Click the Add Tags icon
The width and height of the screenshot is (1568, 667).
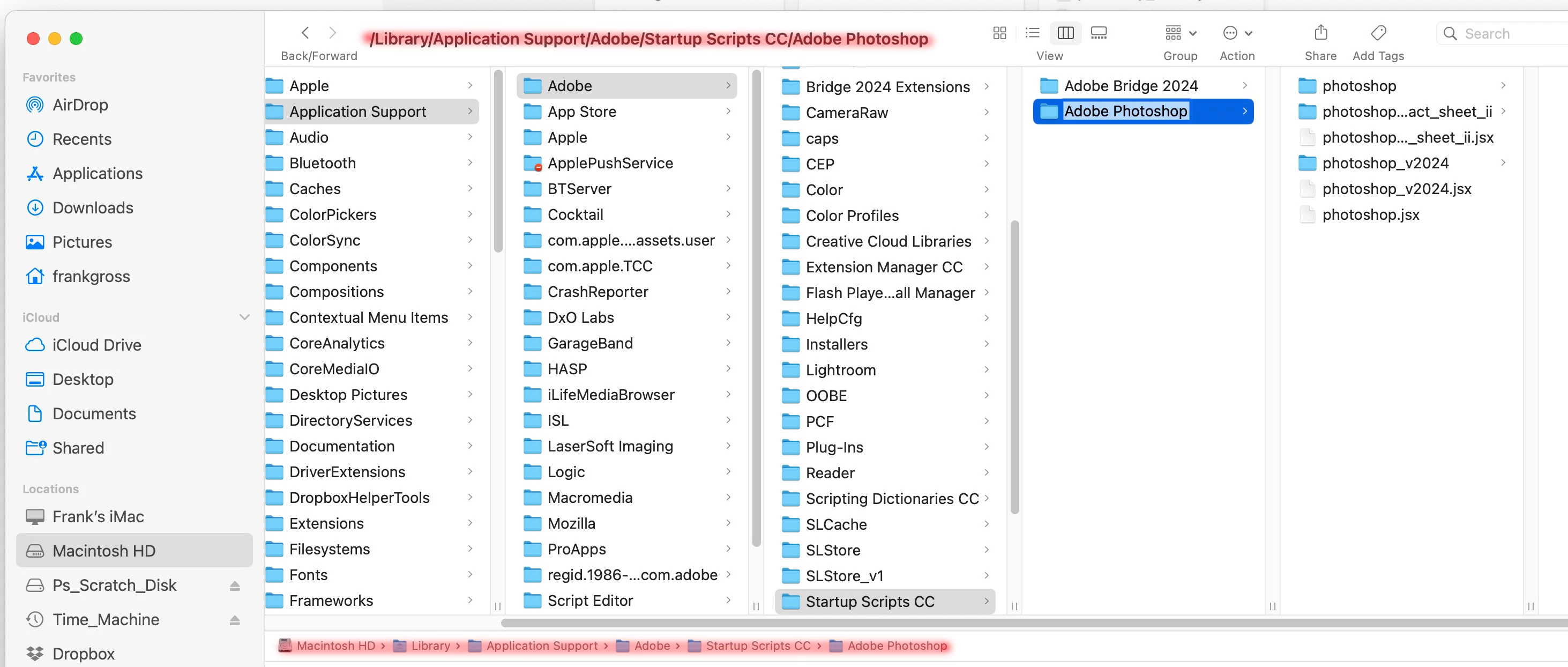point(1378,33)
